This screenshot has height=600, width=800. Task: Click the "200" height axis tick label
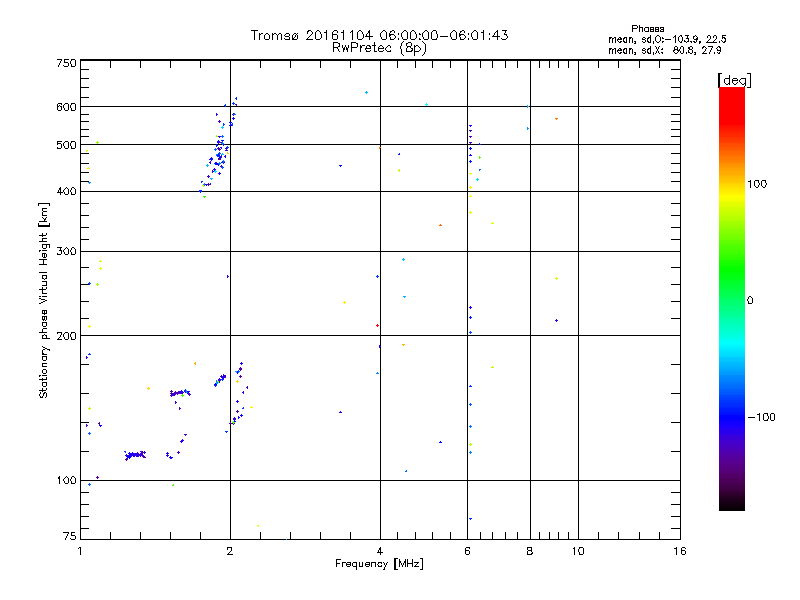[67, 336]
